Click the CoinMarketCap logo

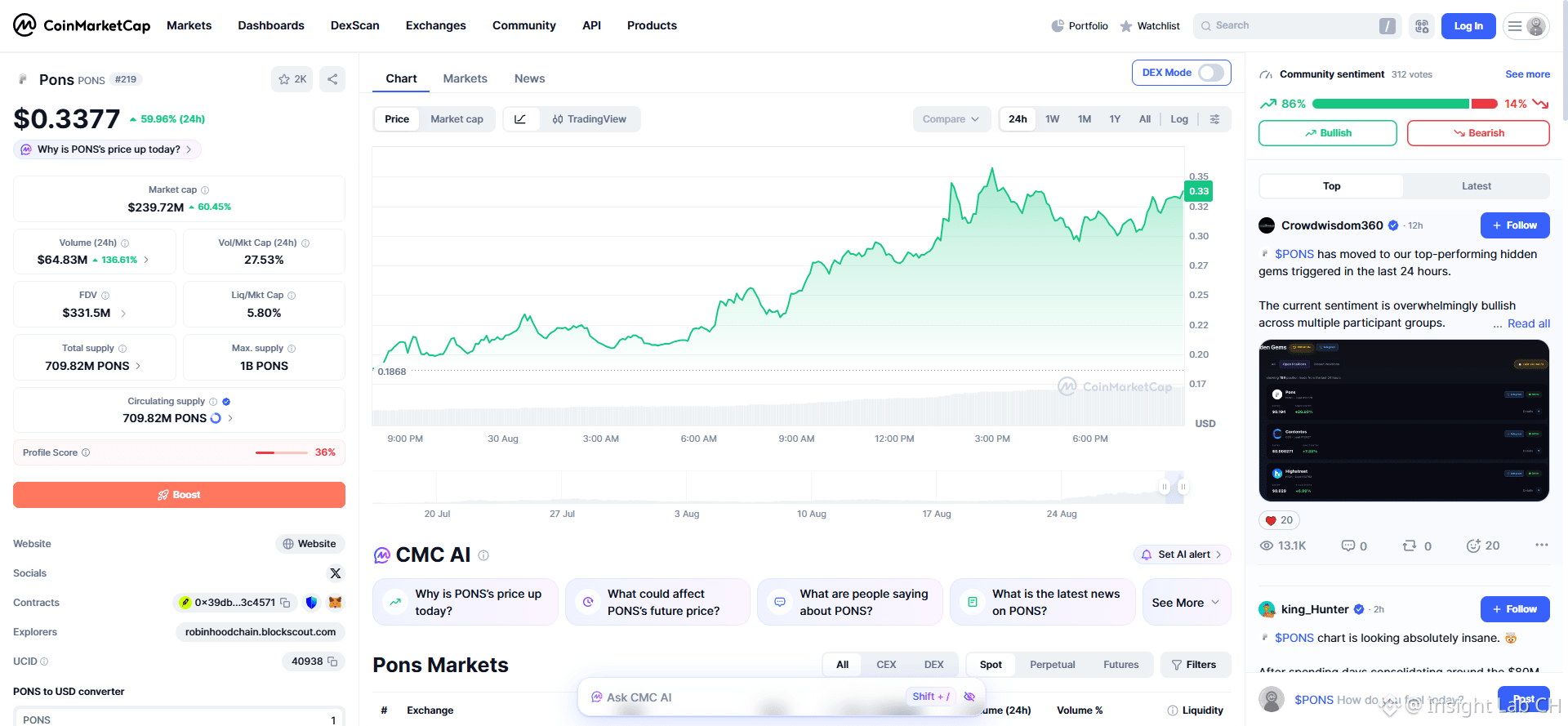coord(82,25)
